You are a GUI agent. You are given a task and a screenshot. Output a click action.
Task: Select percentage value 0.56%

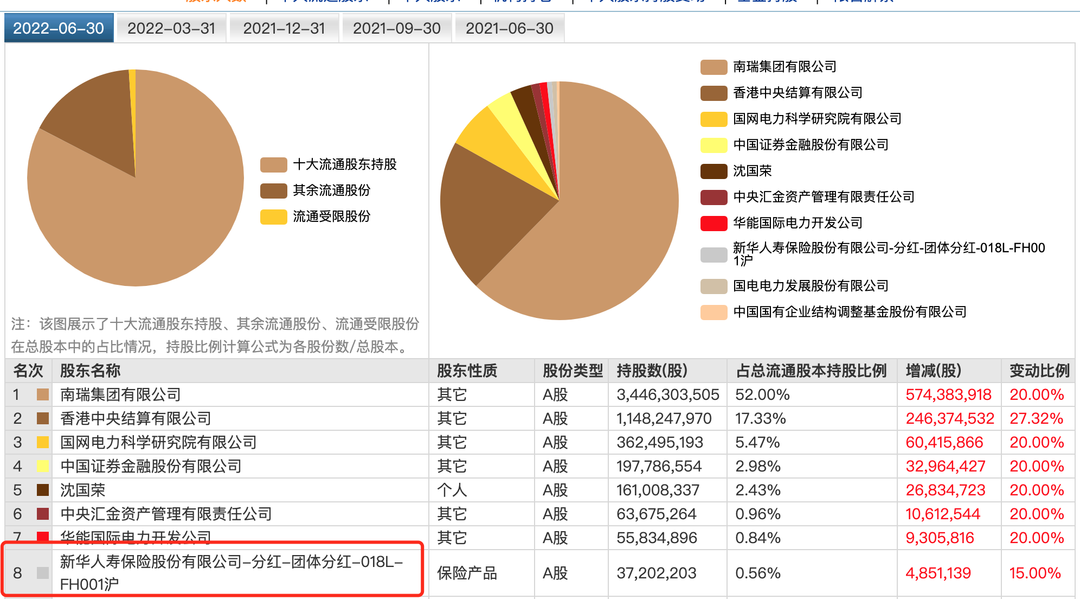pyautogui.click(x=758, y=573)
